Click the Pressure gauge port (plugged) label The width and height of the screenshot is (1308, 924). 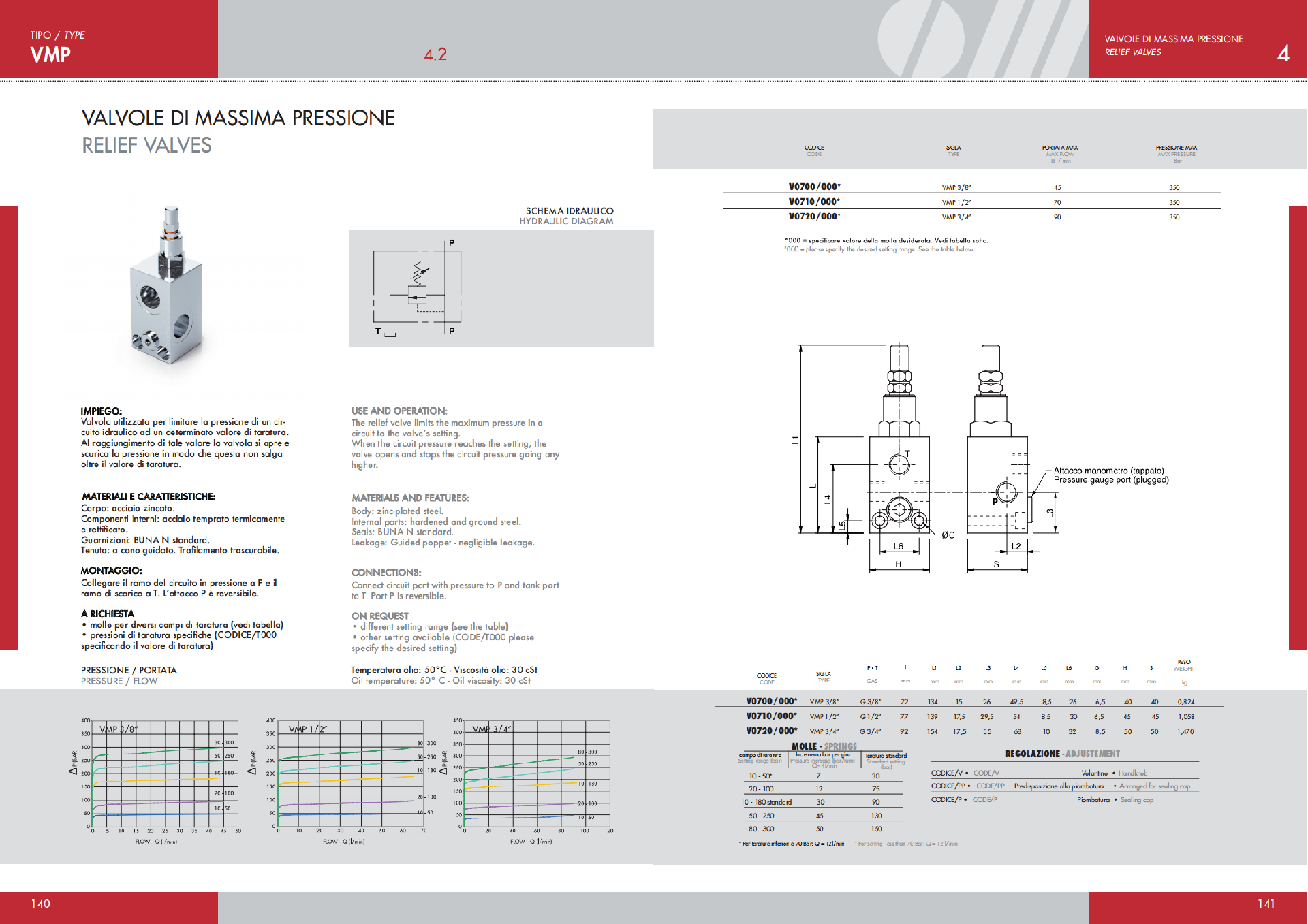click(1111, 480)
